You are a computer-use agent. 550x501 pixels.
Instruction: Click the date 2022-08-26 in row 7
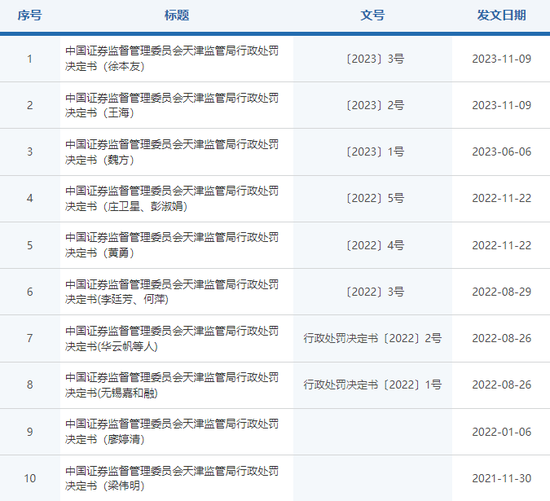coord(502,338)
